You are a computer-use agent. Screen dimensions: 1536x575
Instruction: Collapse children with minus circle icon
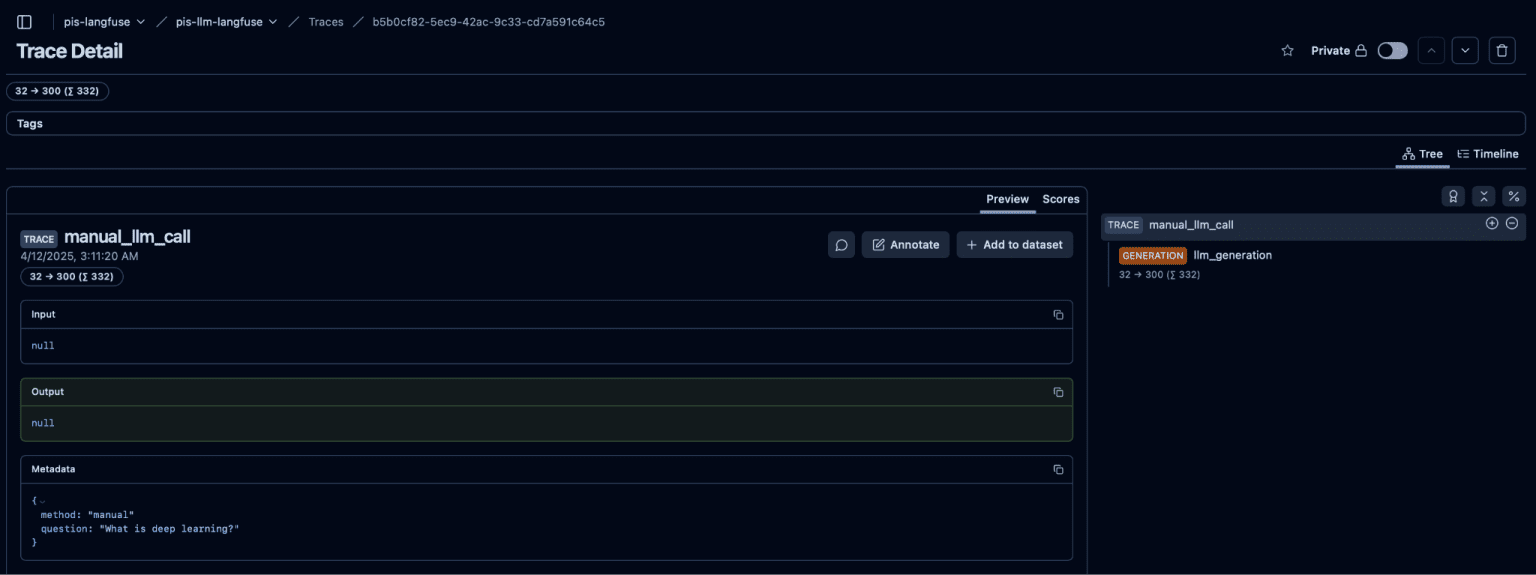coord(1512,224)
